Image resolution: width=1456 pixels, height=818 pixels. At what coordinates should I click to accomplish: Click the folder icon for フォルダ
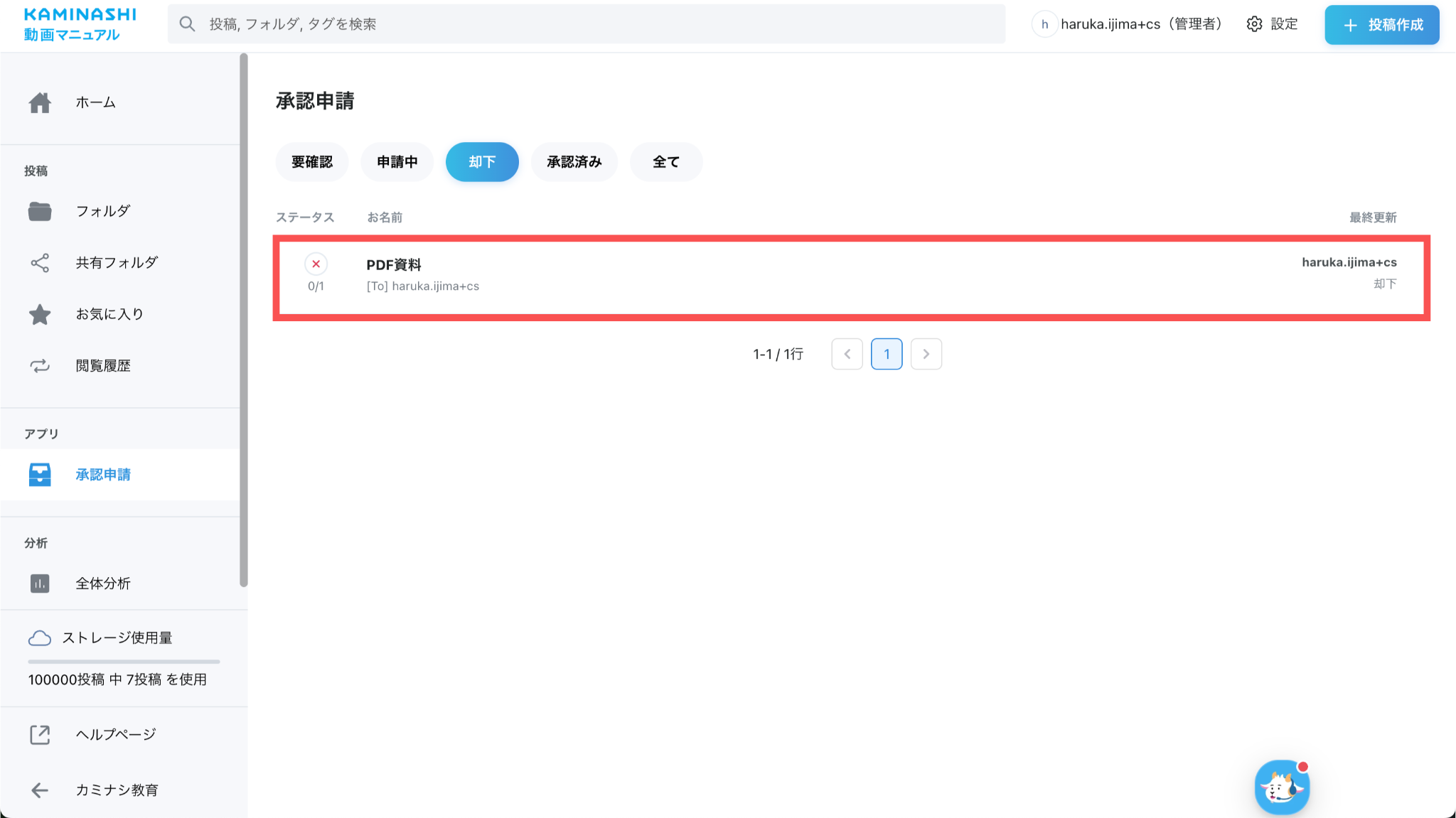coord(40,212)
